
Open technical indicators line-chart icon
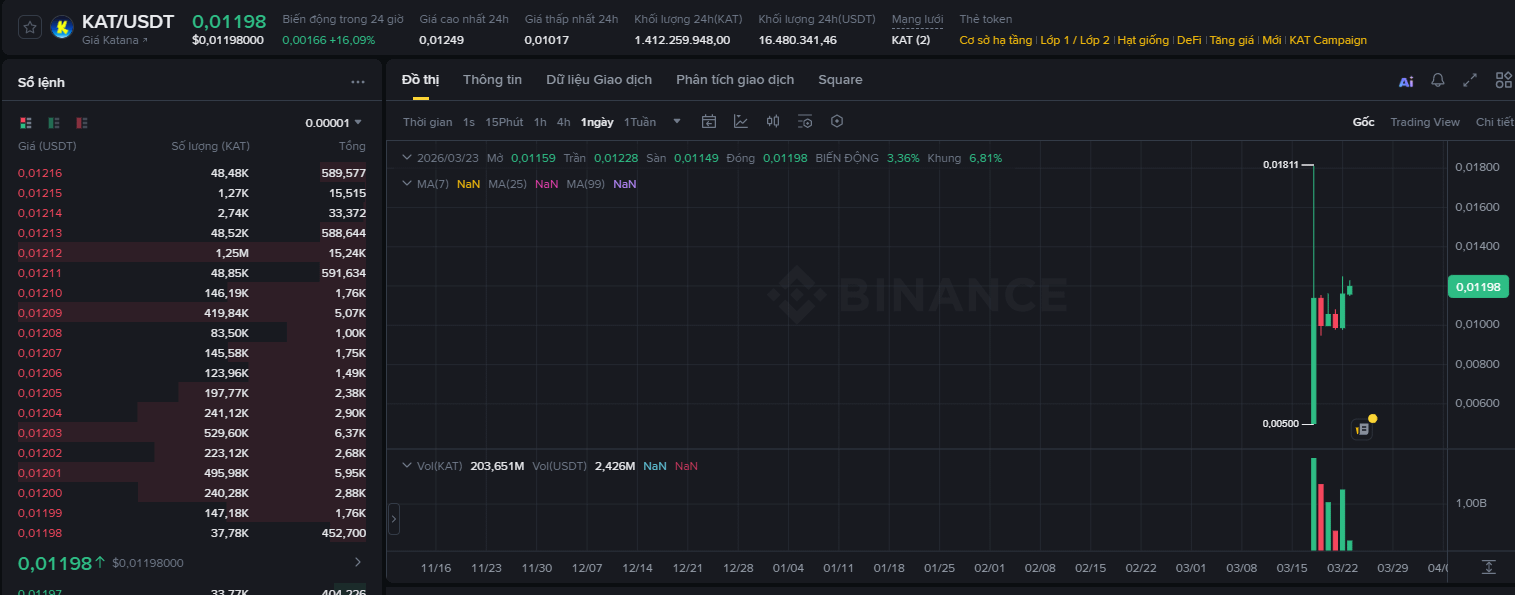point(741,121)
